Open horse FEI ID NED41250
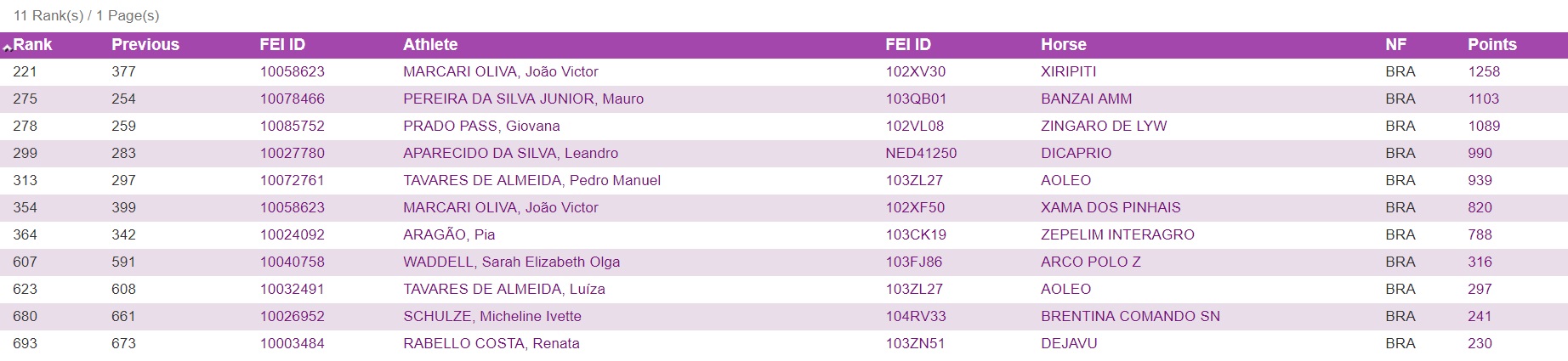The width and height of the screenshot is (1568, 361). pyautogui.click(x=921, y=154)
